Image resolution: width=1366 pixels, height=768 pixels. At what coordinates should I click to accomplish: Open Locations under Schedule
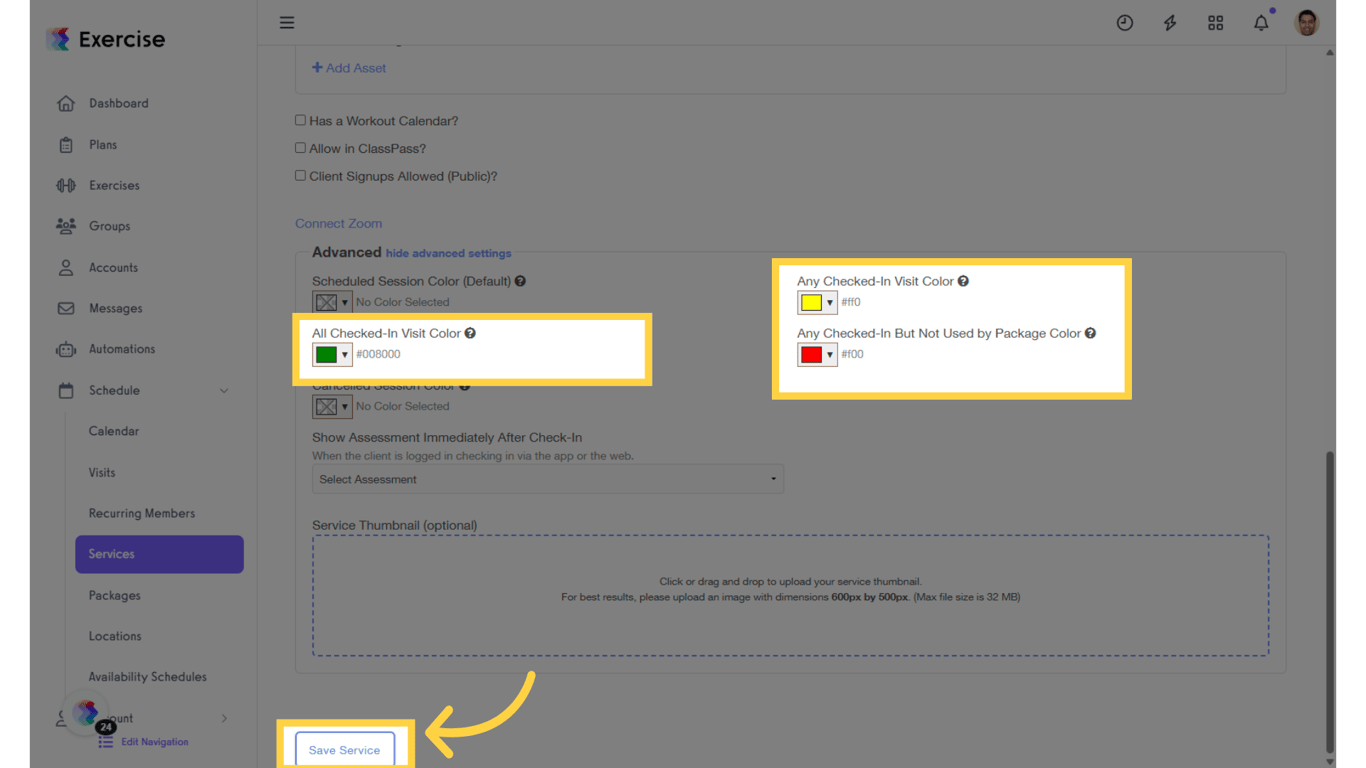click(115, 636)
